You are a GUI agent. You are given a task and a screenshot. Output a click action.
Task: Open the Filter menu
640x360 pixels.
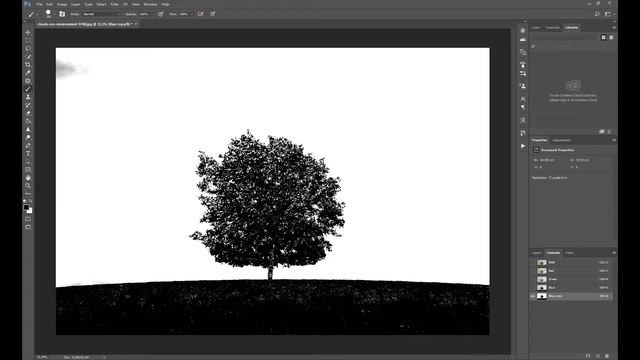[114, 4]
